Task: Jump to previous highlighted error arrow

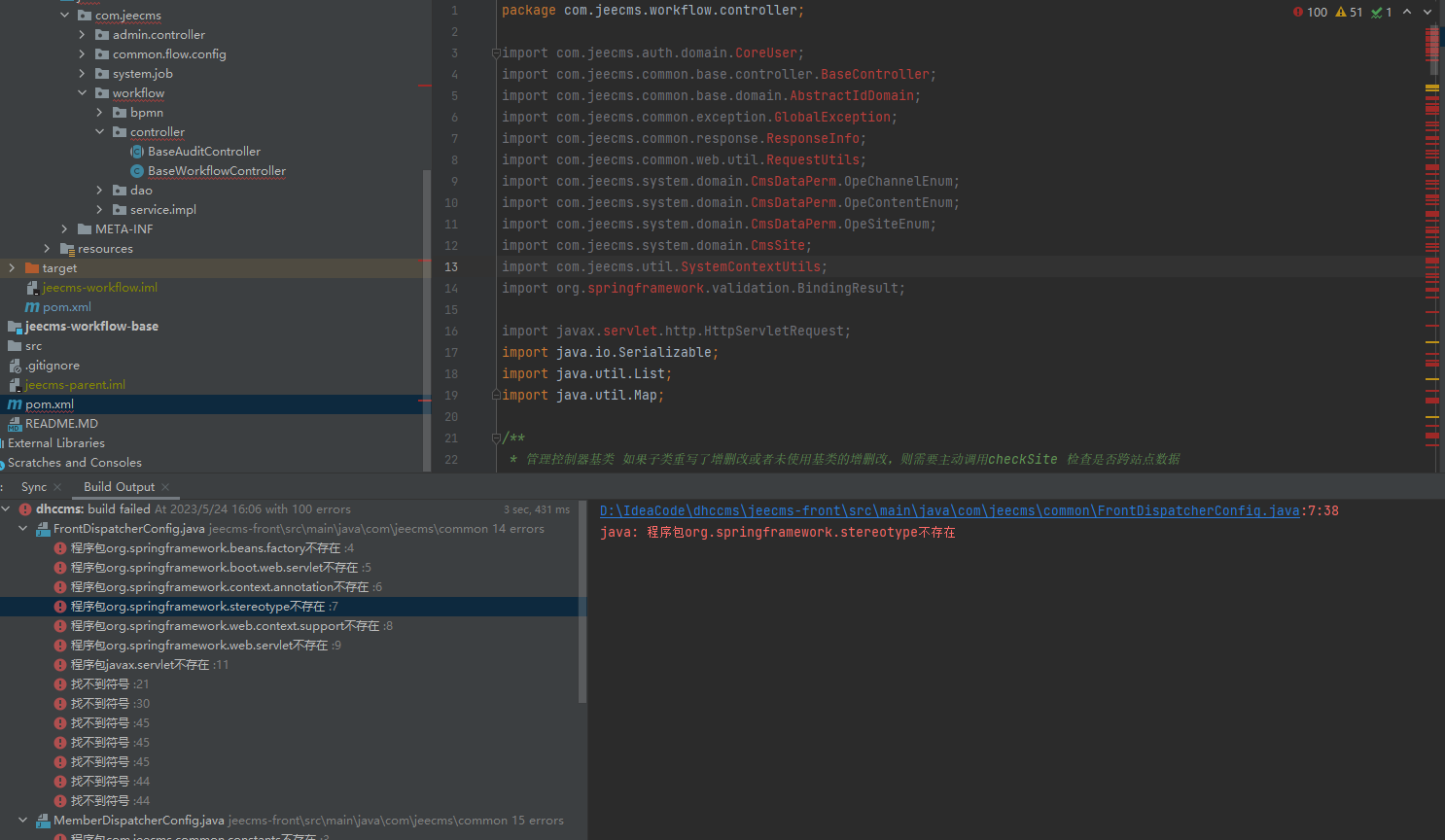Action: click(x=1407, y=13)
